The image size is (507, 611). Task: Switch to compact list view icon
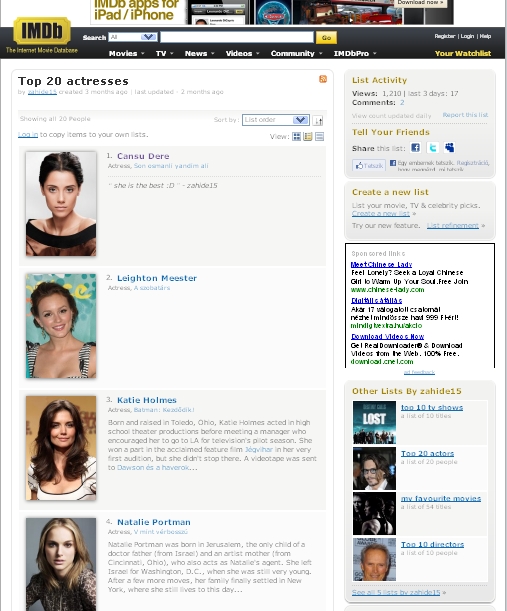point(319,136)
